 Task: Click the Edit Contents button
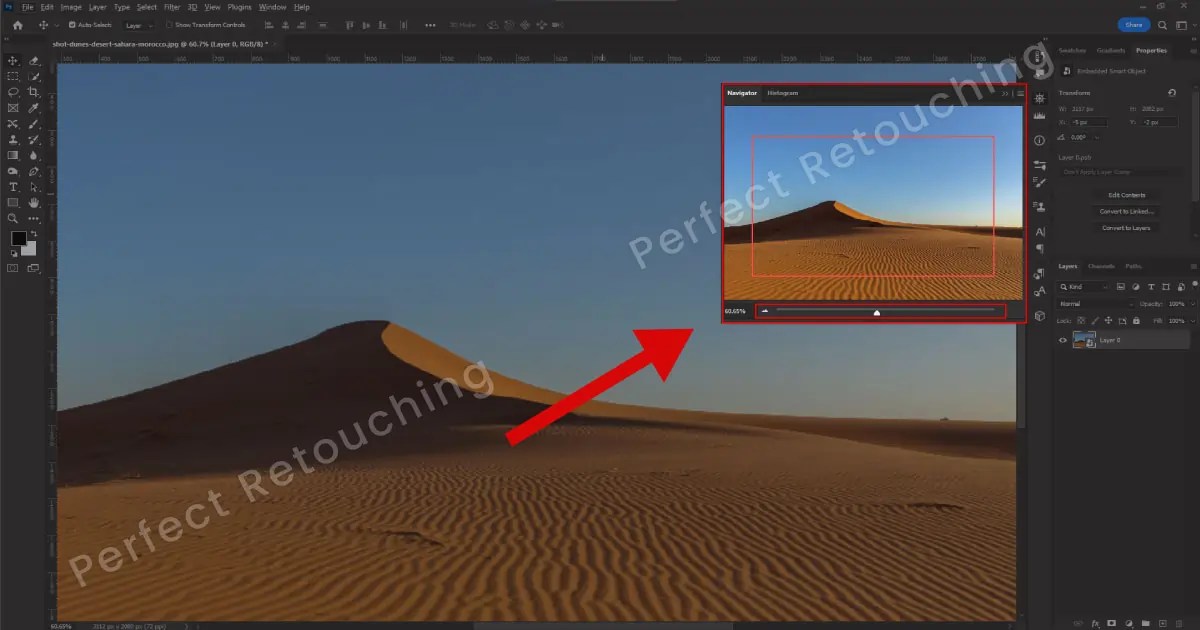click(x=1126, y=194)
